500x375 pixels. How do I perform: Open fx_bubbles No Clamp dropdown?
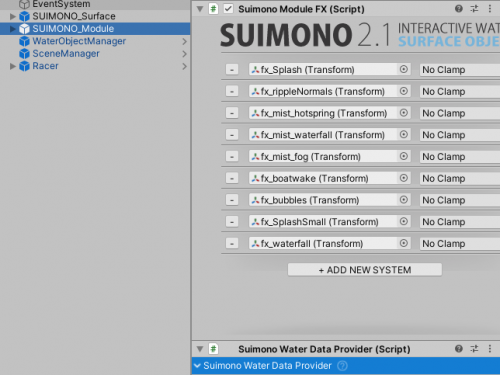coord(460,200)
